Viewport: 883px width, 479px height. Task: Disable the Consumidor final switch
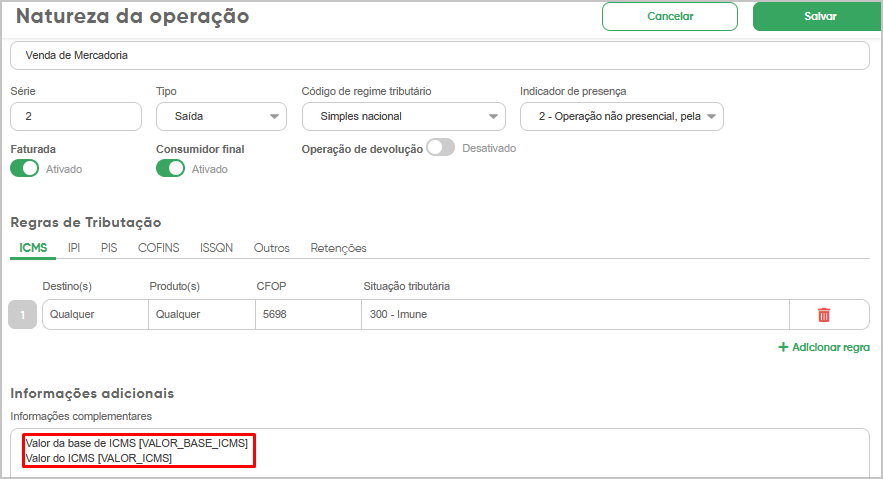[171, 169]
